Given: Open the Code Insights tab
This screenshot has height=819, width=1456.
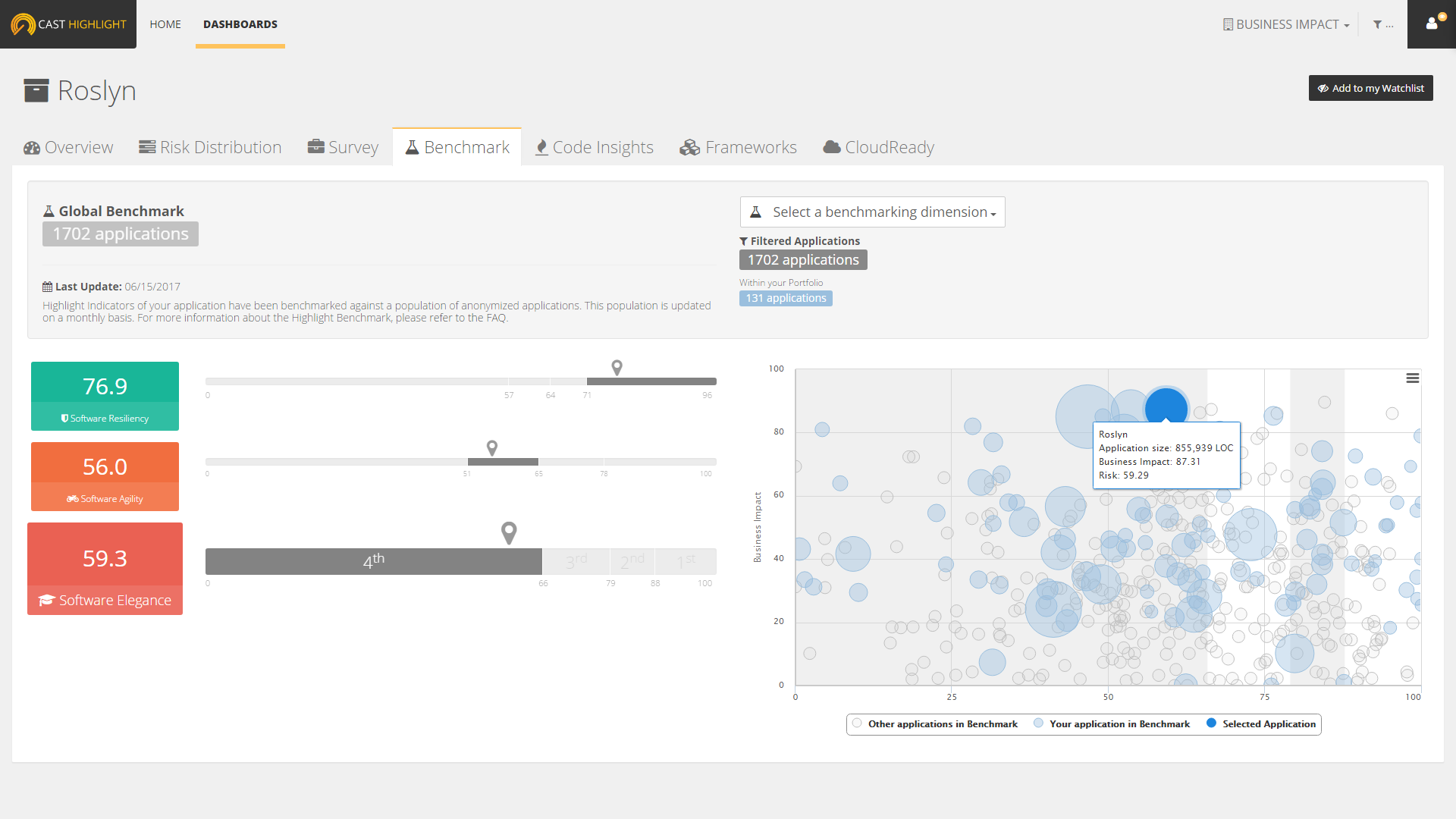Looking at the screenshot, I should point(595,147).
